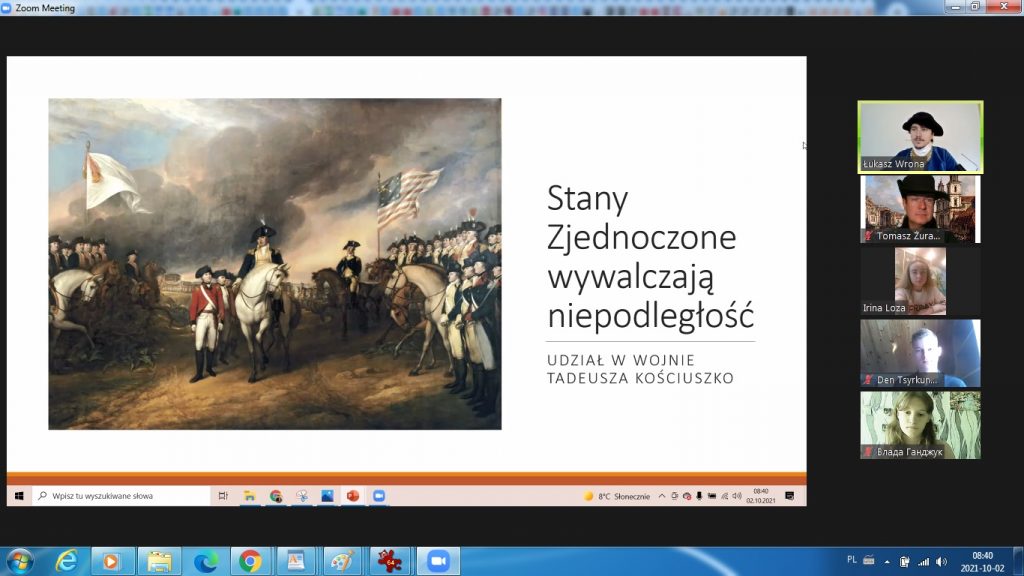Open the PL input language selector
Screen dimensions: 1024x576
tap(851, 561)
